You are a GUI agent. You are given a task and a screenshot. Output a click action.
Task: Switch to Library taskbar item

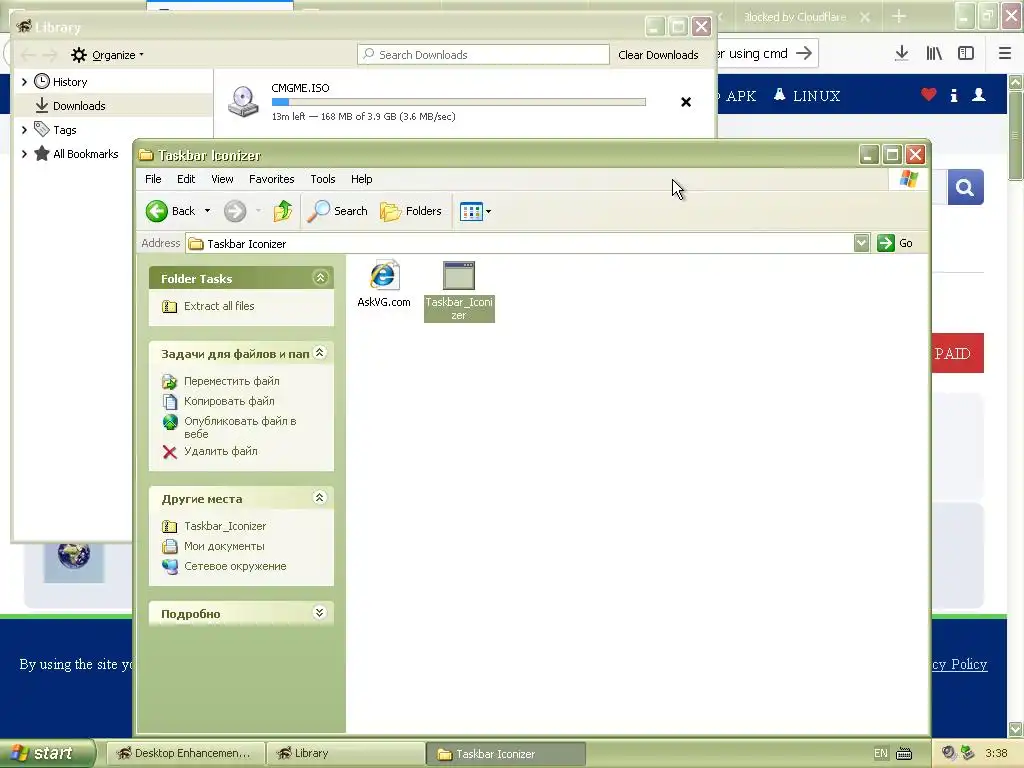point(345,753)
